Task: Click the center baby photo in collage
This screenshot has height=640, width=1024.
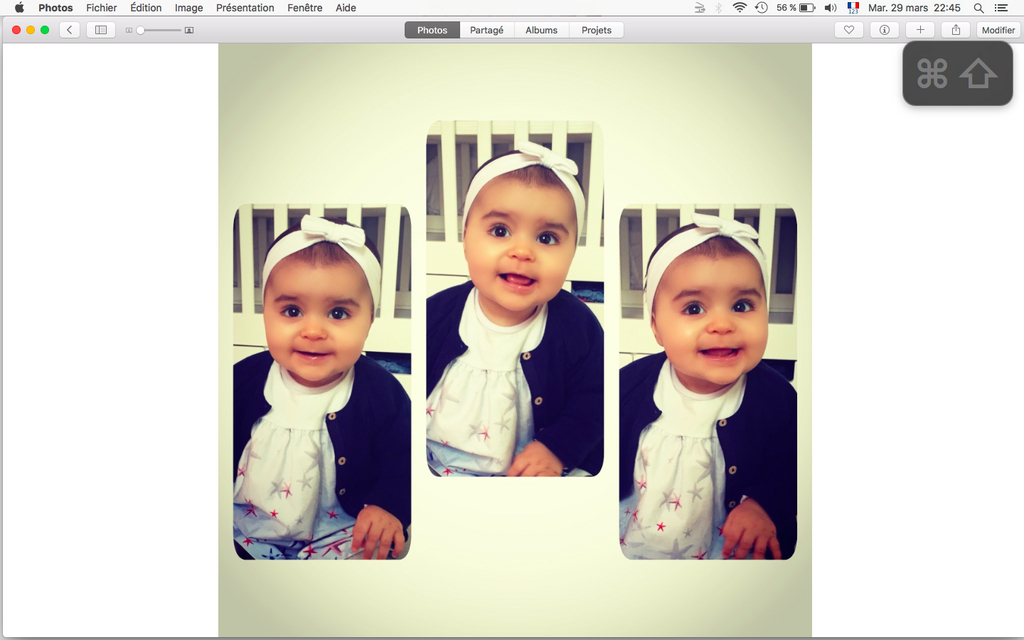Action: 515,298
